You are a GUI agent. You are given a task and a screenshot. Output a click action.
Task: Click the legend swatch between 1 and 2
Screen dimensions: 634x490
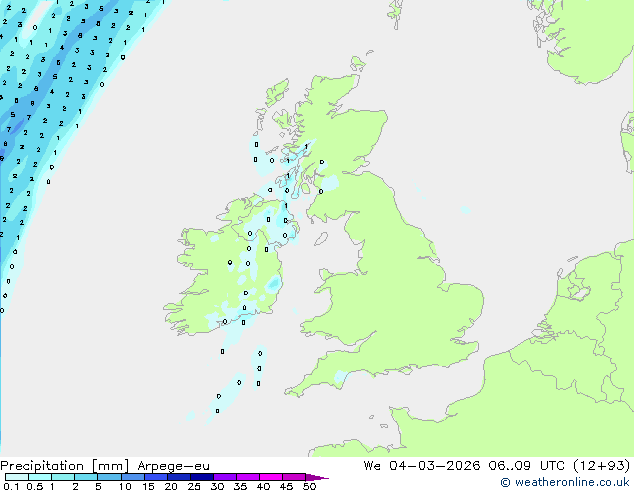point(63,477)
